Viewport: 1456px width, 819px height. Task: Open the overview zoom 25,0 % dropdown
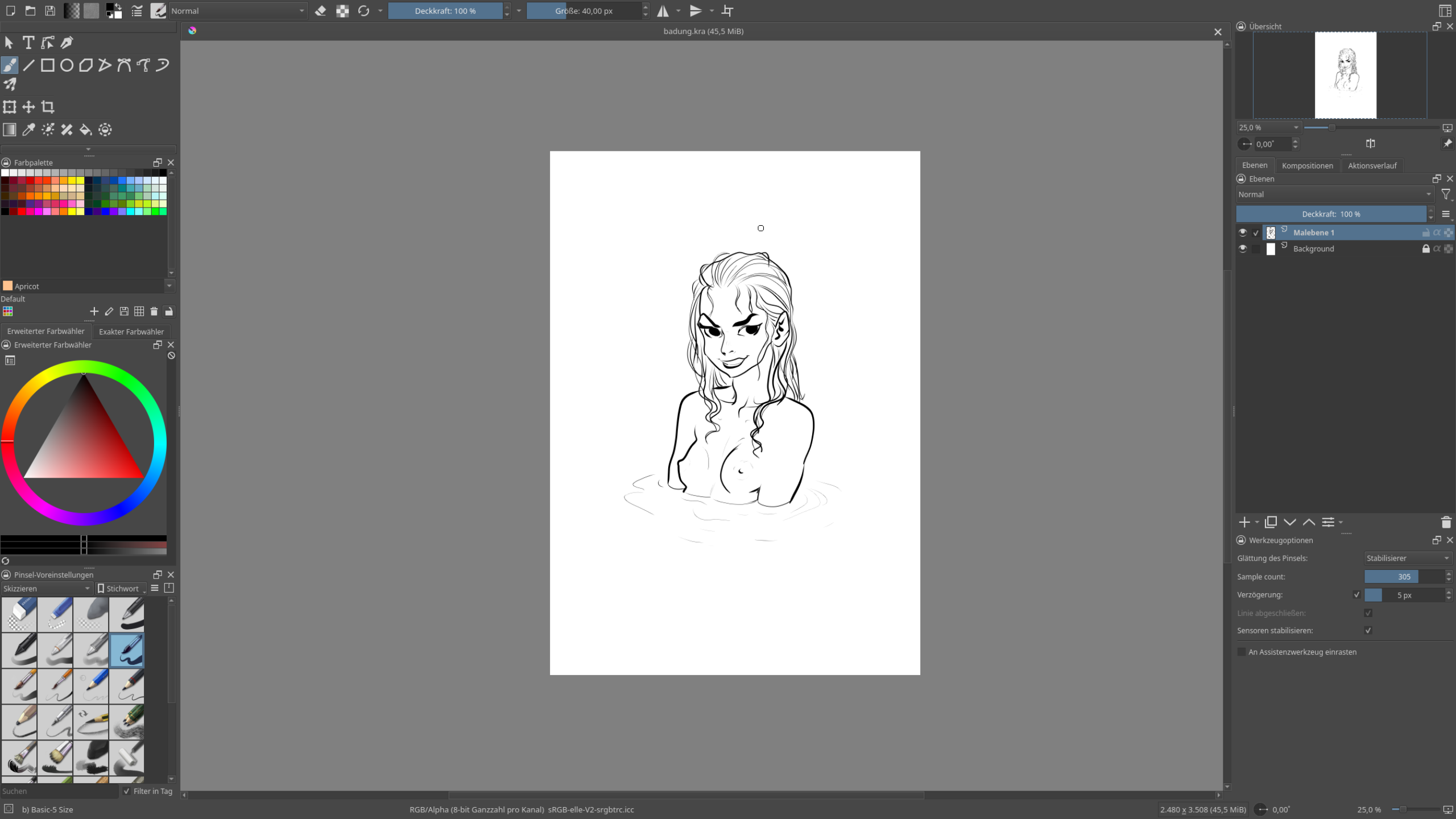(1269, 127)
